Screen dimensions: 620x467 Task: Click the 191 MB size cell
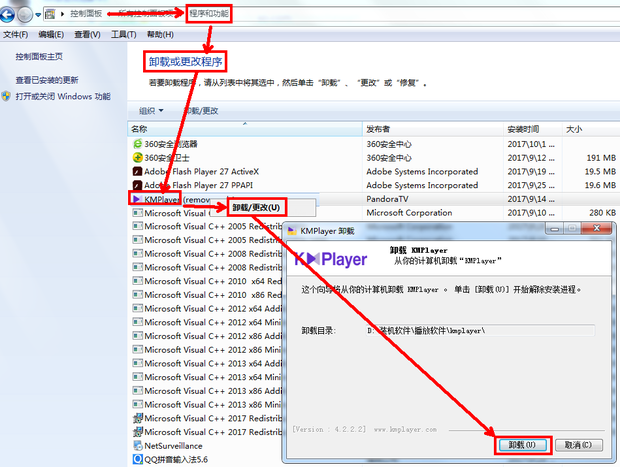click(x=601, y=158)
